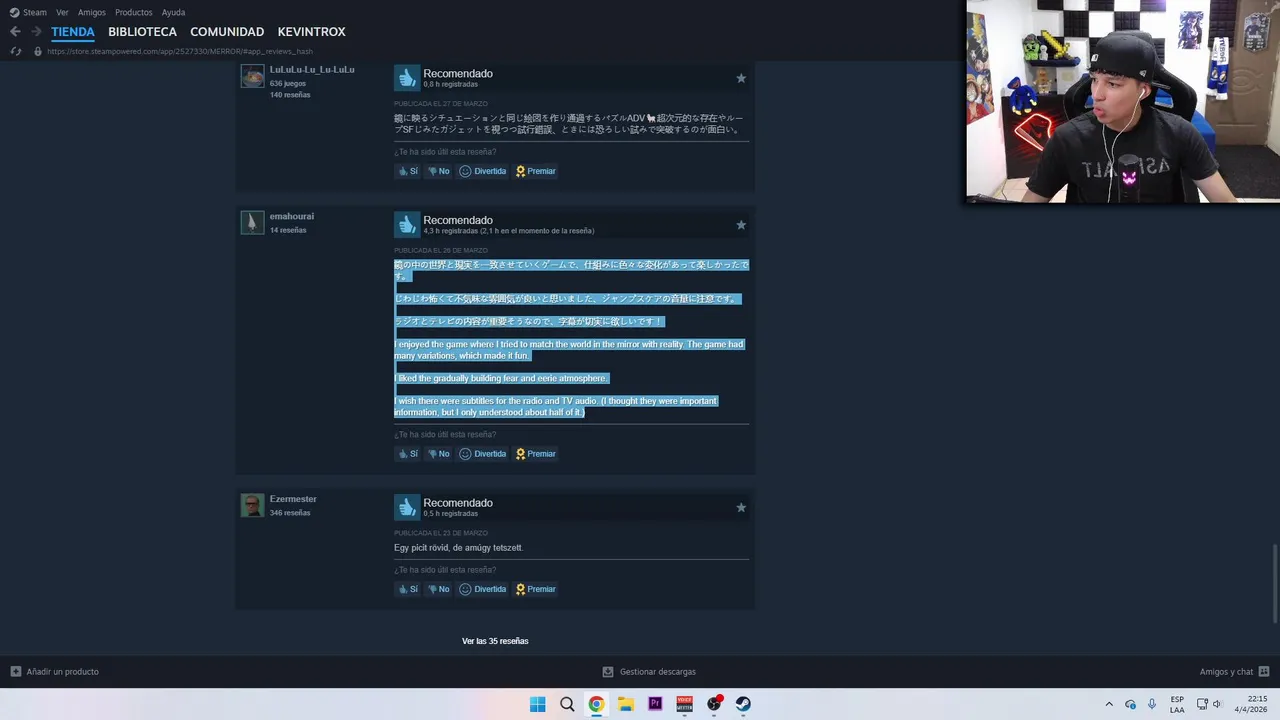The image size is (1280, 720).
Task: Open Ezermester's avatar
Action: (252, 505)
